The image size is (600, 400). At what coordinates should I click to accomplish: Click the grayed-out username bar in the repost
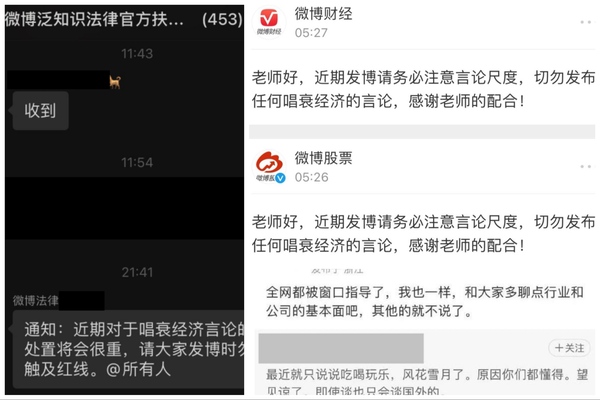341,348
